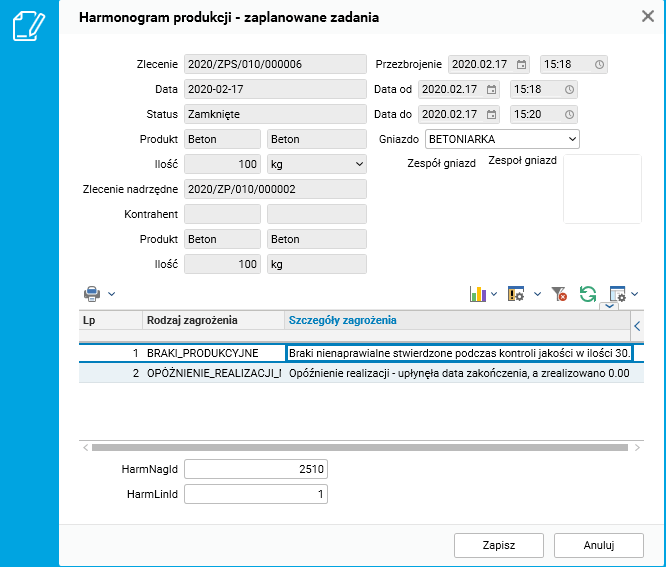Refresh the threats list
This screenshot has height=567, width=666.
588,294
